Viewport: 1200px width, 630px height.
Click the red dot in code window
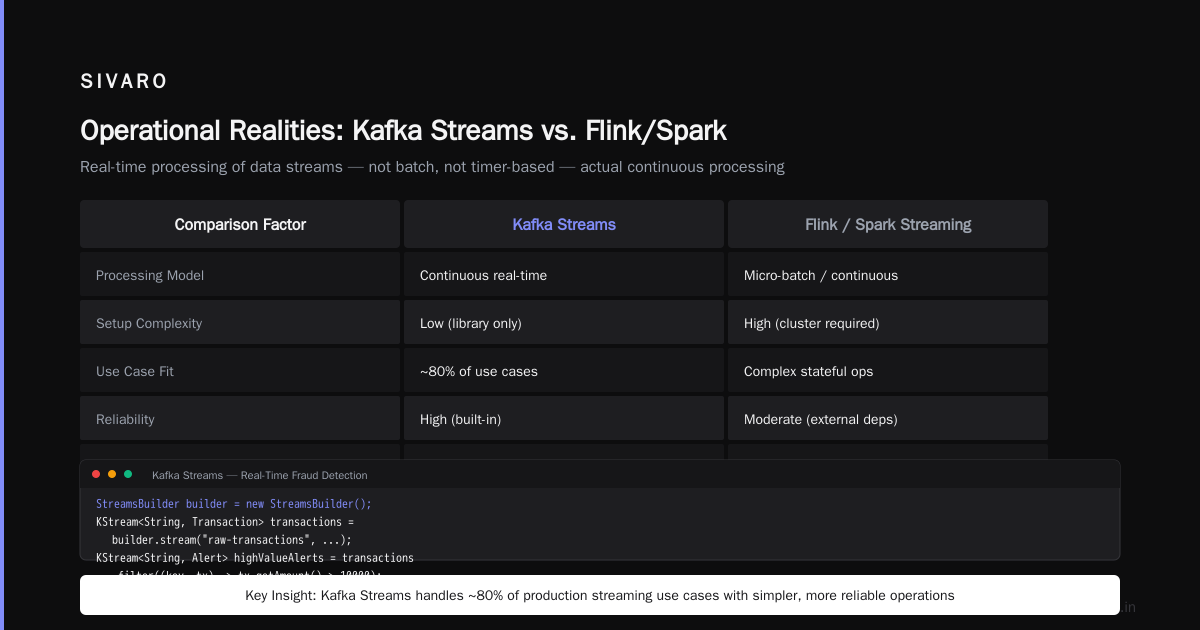[96, 474]
